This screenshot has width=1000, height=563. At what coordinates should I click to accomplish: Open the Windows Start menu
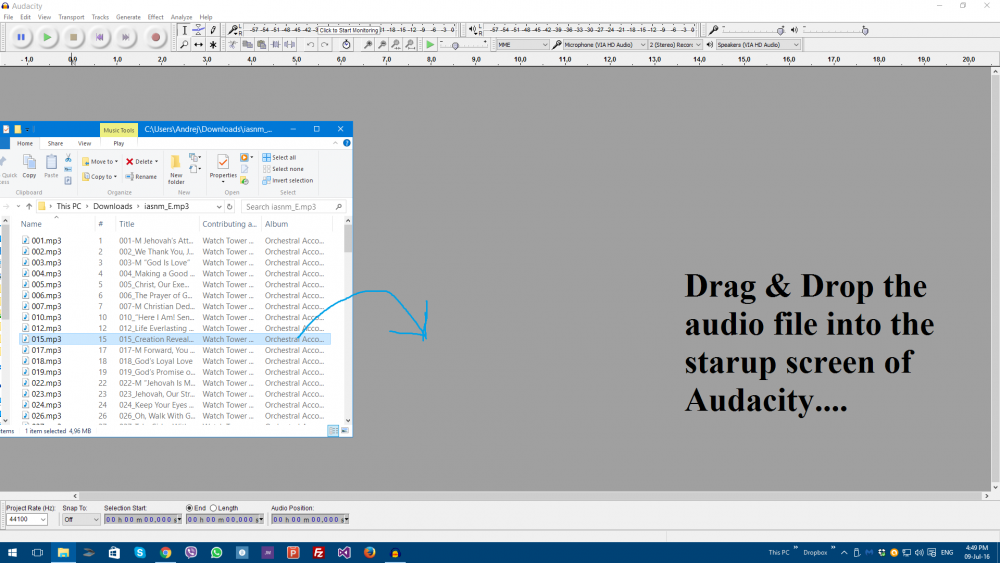(11, 553)
